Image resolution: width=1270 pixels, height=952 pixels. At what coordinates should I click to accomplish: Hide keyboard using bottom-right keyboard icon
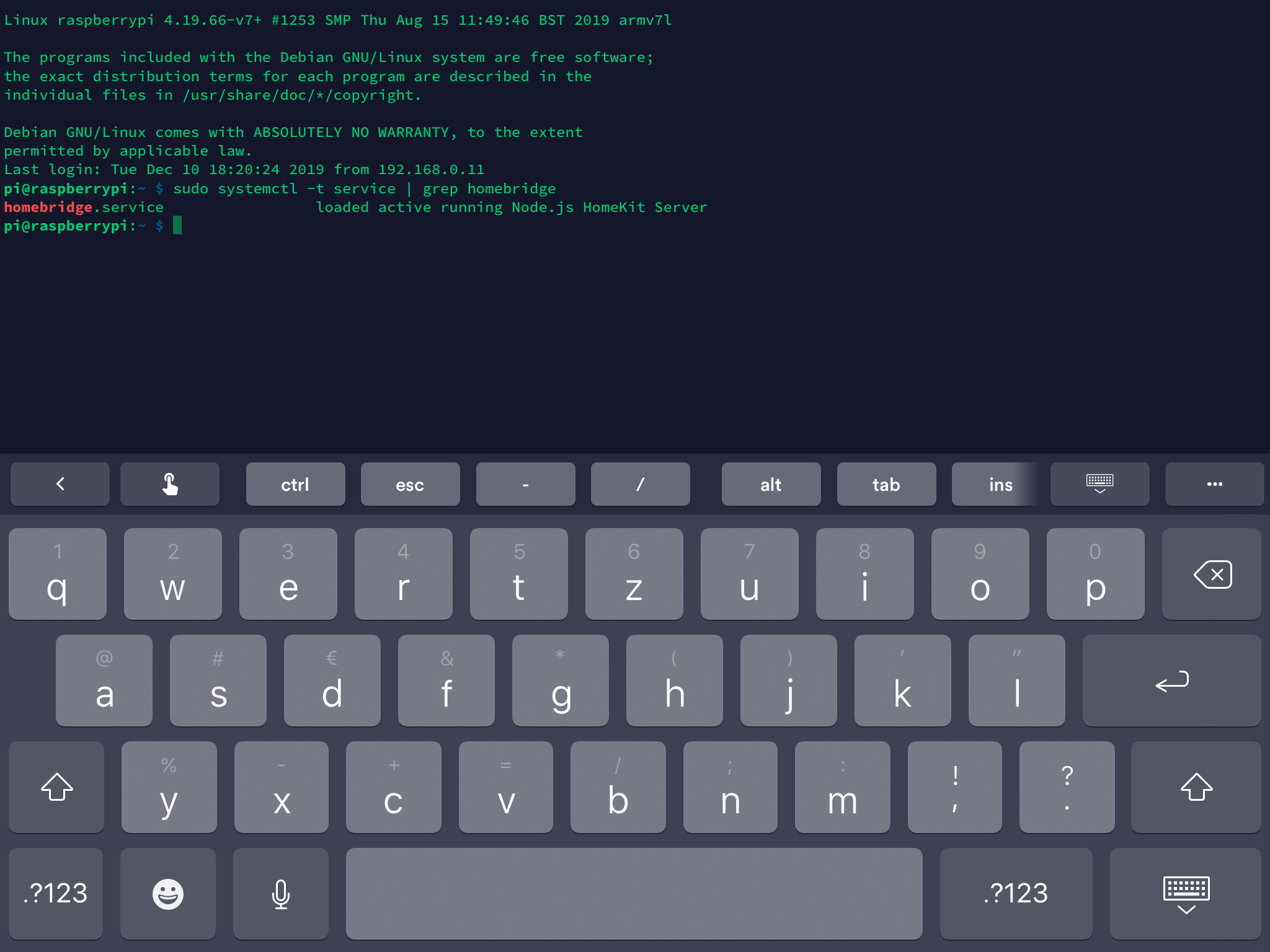(1185, 893)
